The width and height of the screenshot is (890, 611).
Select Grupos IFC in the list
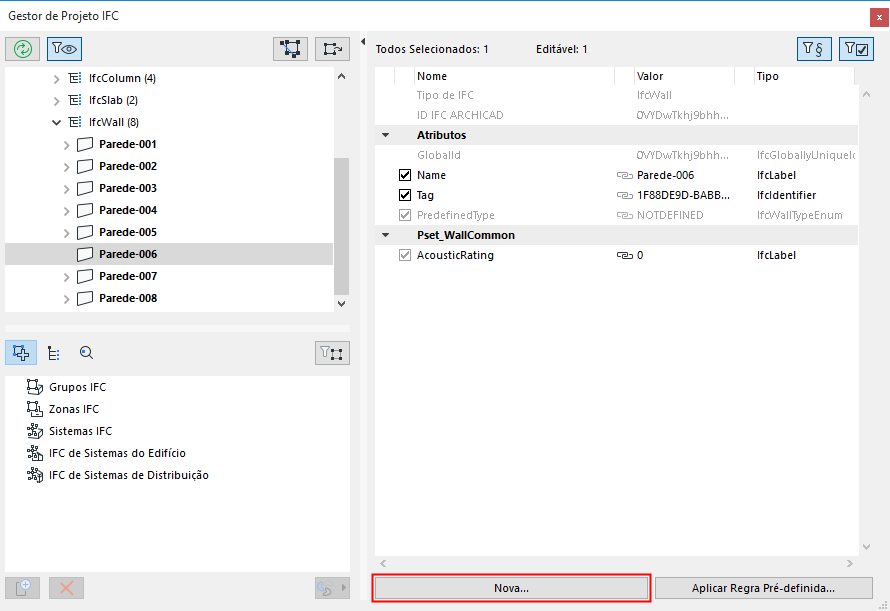click(x=77, y=387)
